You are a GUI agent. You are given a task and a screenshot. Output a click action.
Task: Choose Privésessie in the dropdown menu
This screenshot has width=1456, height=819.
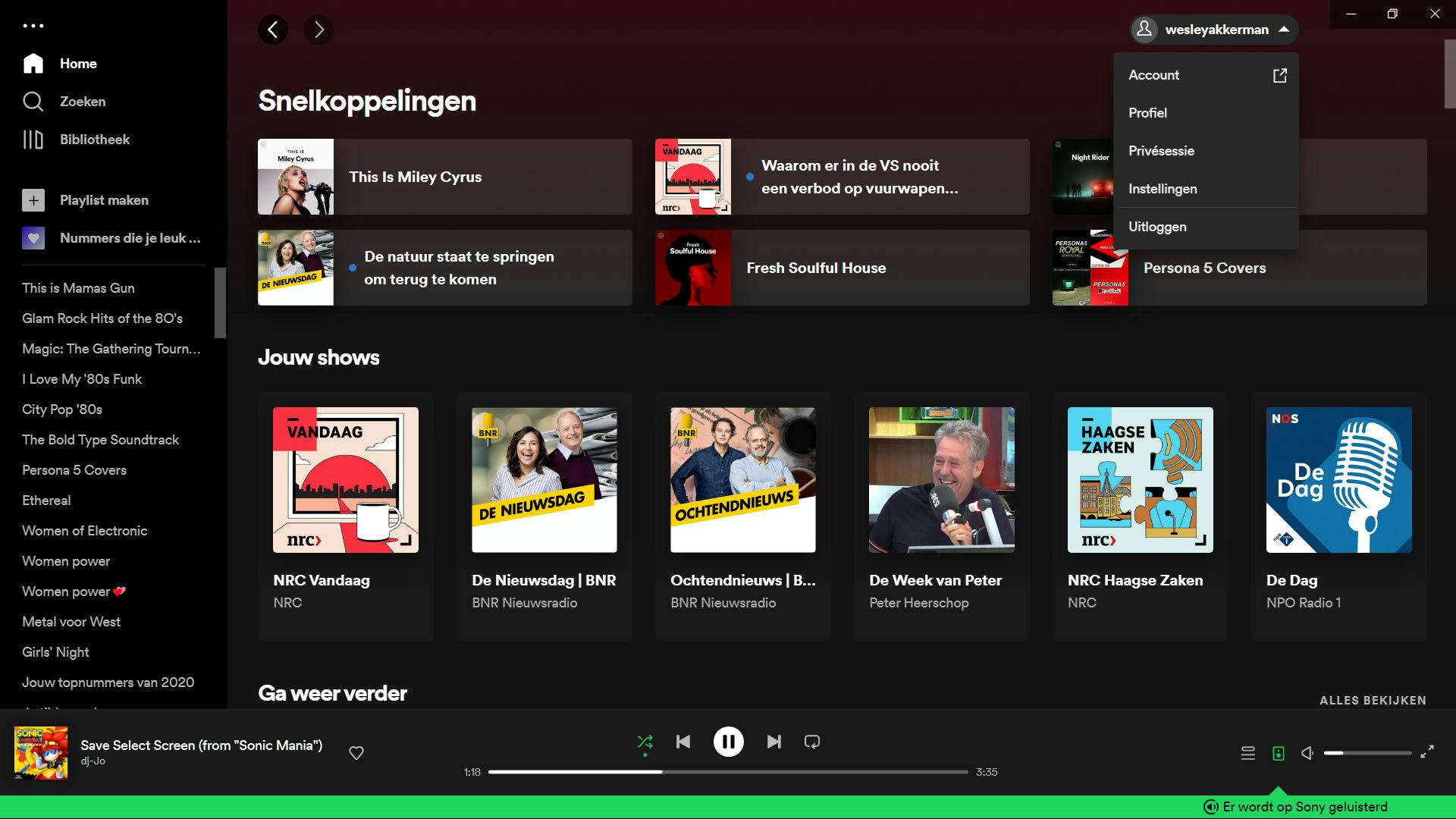tap(1160, 151)
